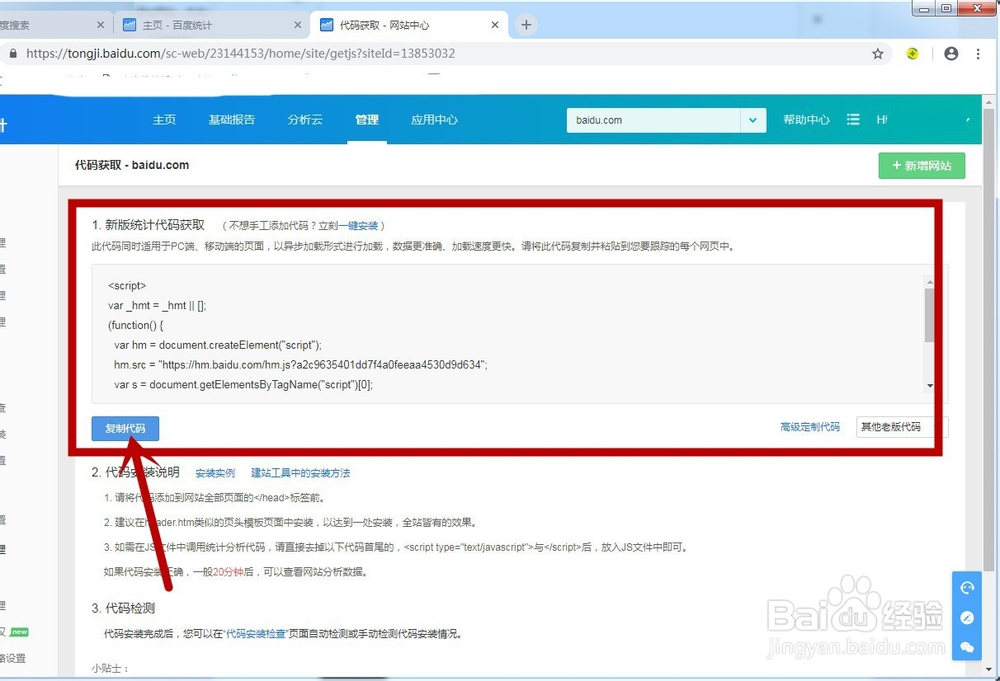Click the list icon next to 帮助中心
1000x681 pixels.
click(x=853, y=119)
